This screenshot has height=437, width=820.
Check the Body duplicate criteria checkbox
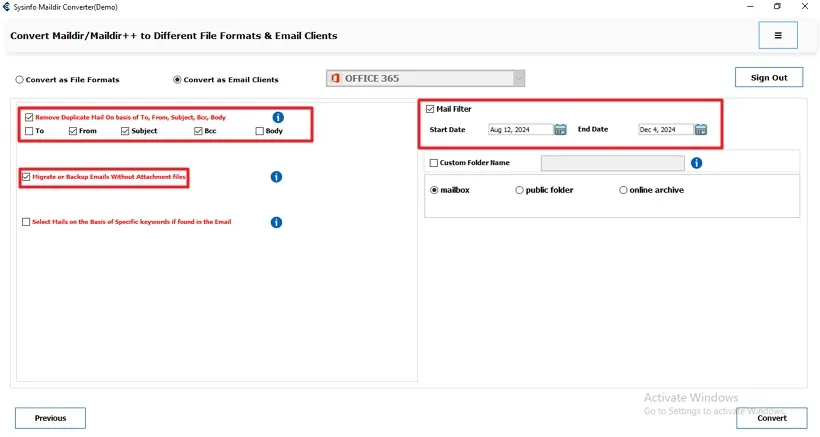(260, 131)
